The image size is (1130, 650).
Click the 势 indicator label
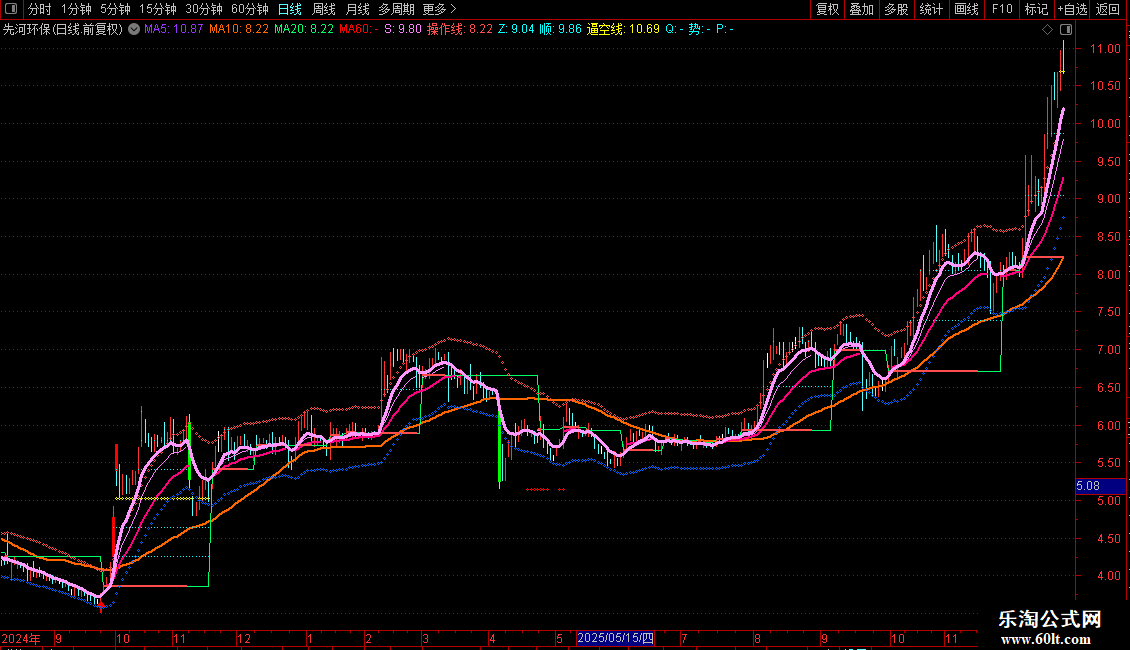699,30
